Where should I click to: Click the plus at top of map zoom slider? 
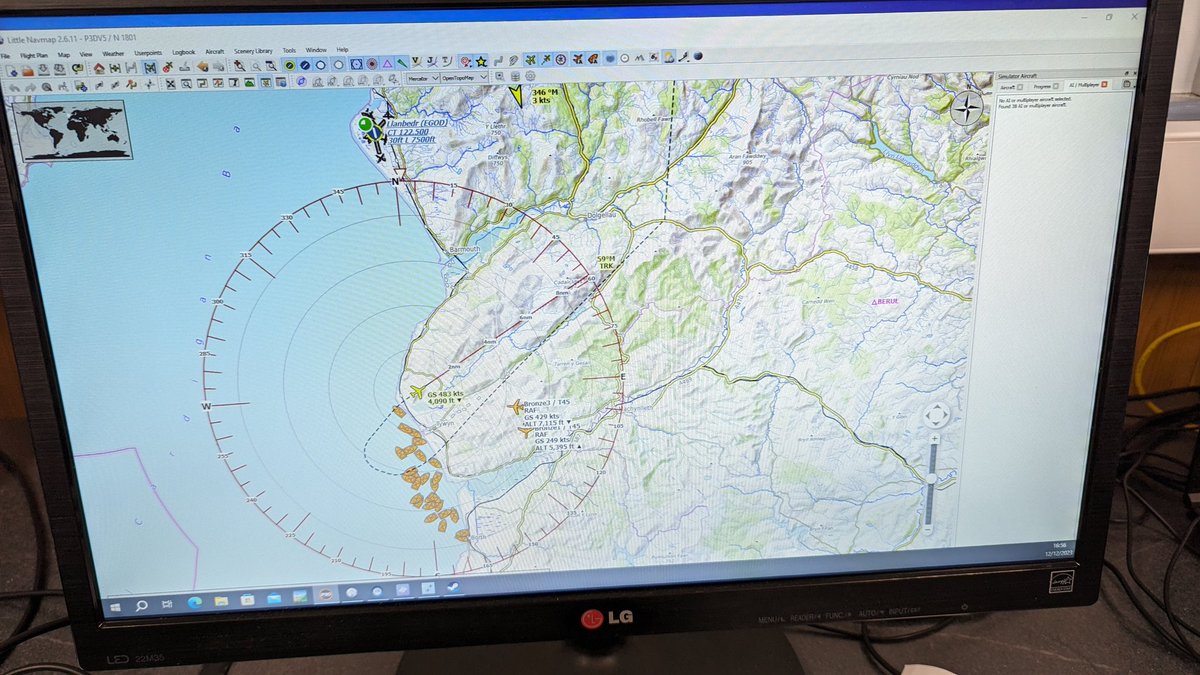click(934, 438)
